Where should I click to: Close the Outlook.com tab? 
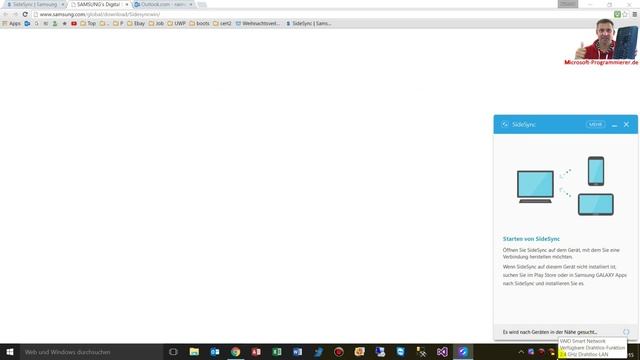pyautogui.click(x=191, y=4)
